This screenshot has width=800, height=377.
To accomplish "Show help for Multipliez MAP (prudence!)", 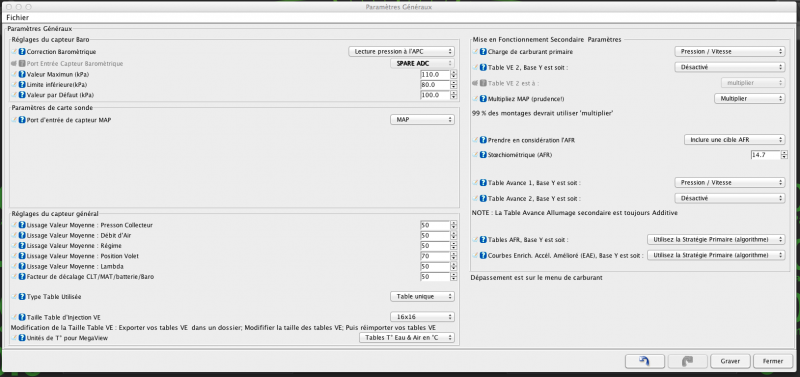I will click(x=483, y=99).
